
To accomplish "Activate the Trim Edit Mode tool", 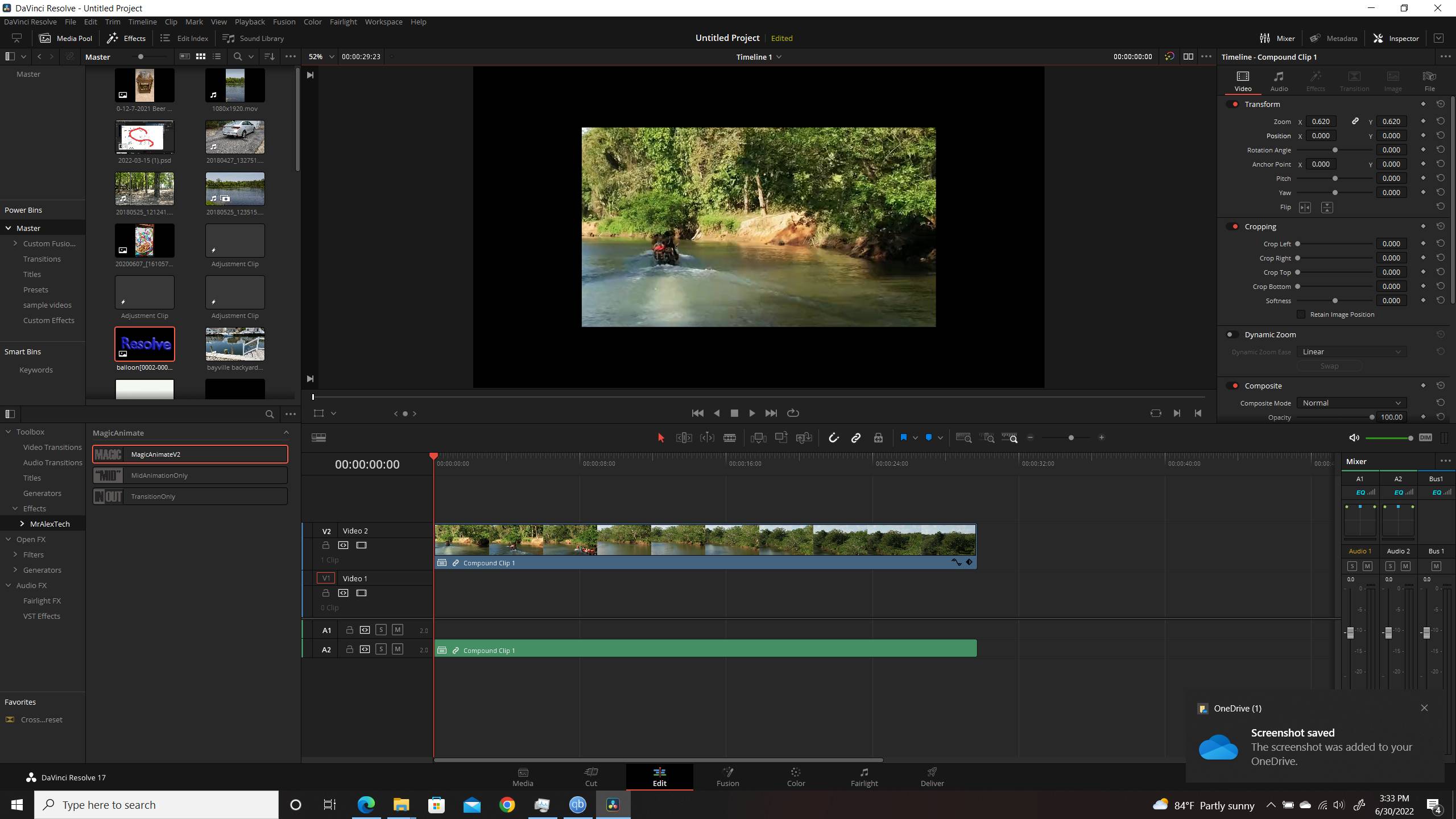I will click(684, 437).
